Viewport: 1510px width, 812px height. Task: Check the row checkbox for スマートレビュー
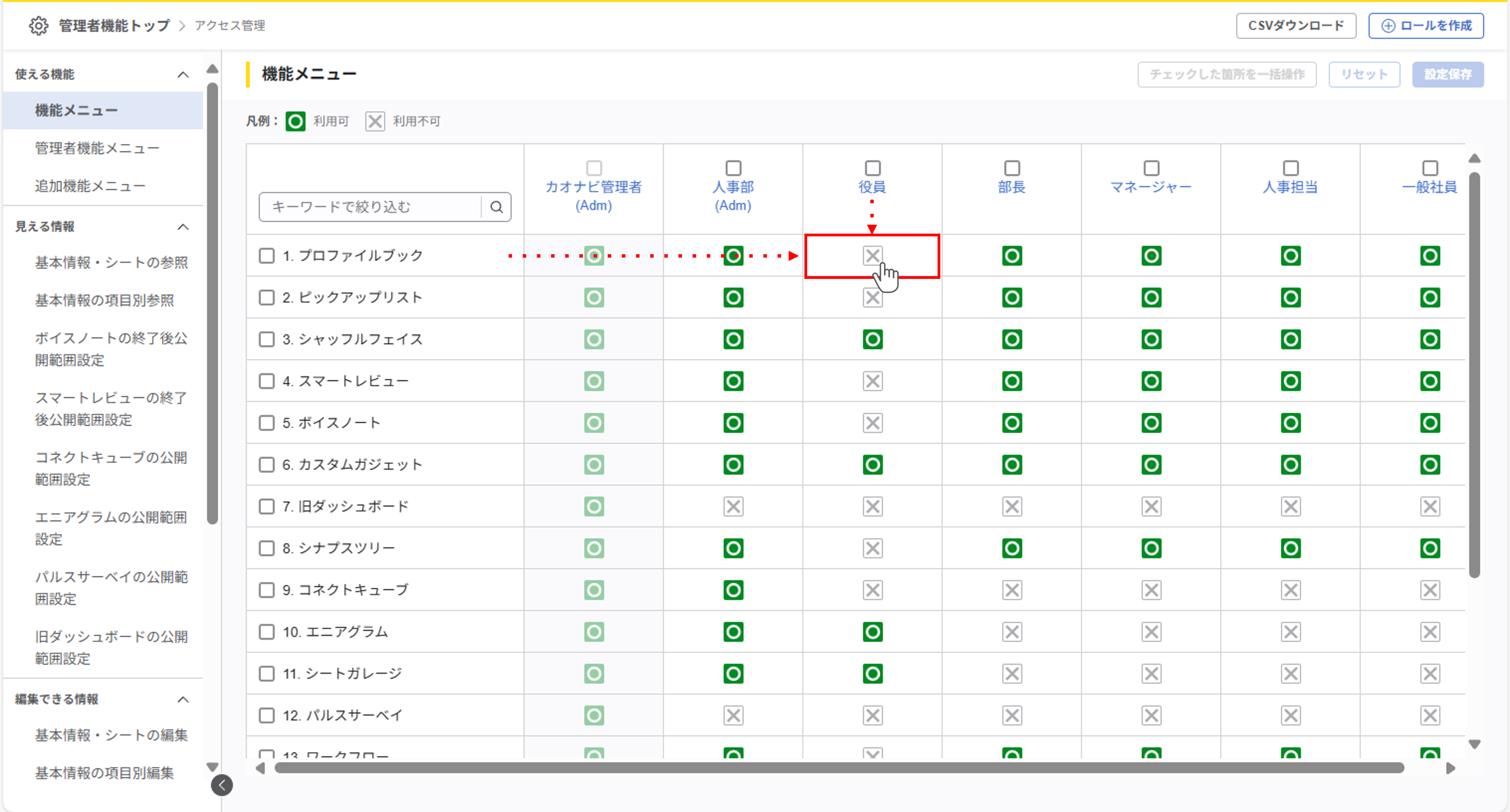click(267, 381)
